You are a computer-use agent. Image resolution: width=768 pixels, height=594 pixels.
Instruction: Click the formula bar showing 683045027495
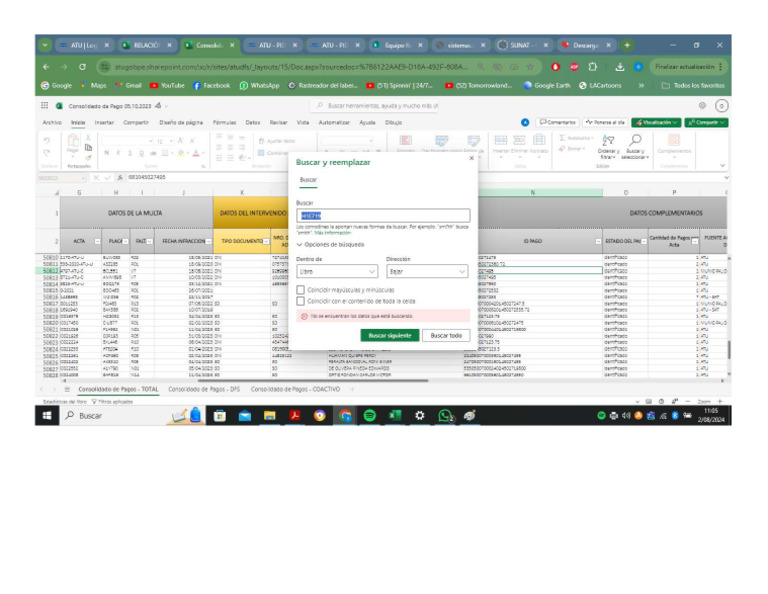(424, 177)
